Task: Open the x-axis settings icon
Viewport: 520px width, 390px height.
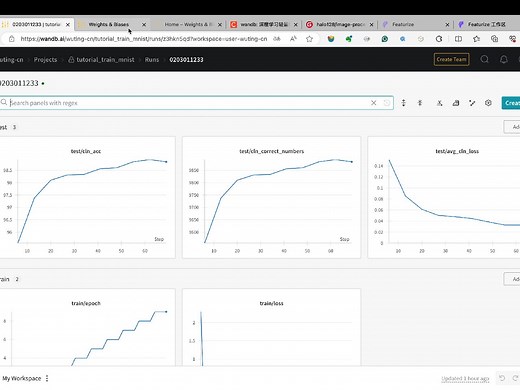Action: click(x=439, y=103)
